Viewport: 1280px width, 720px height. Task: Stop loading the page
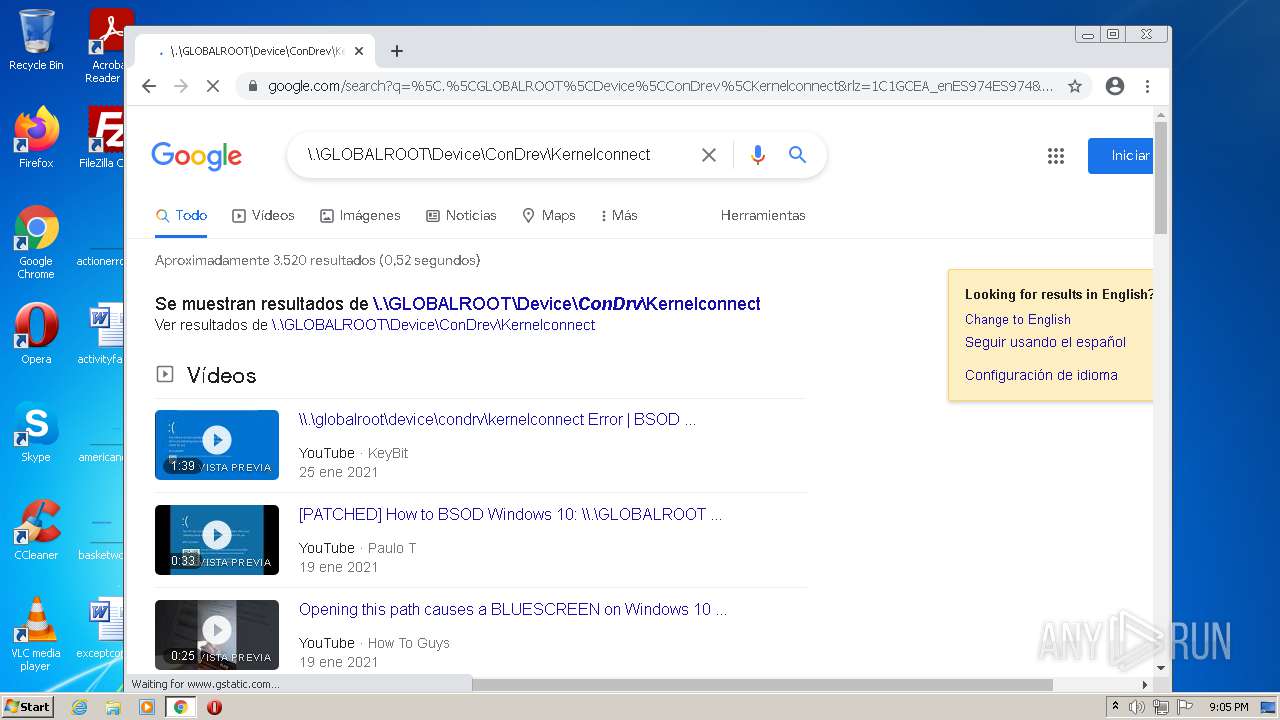(212, 86)
